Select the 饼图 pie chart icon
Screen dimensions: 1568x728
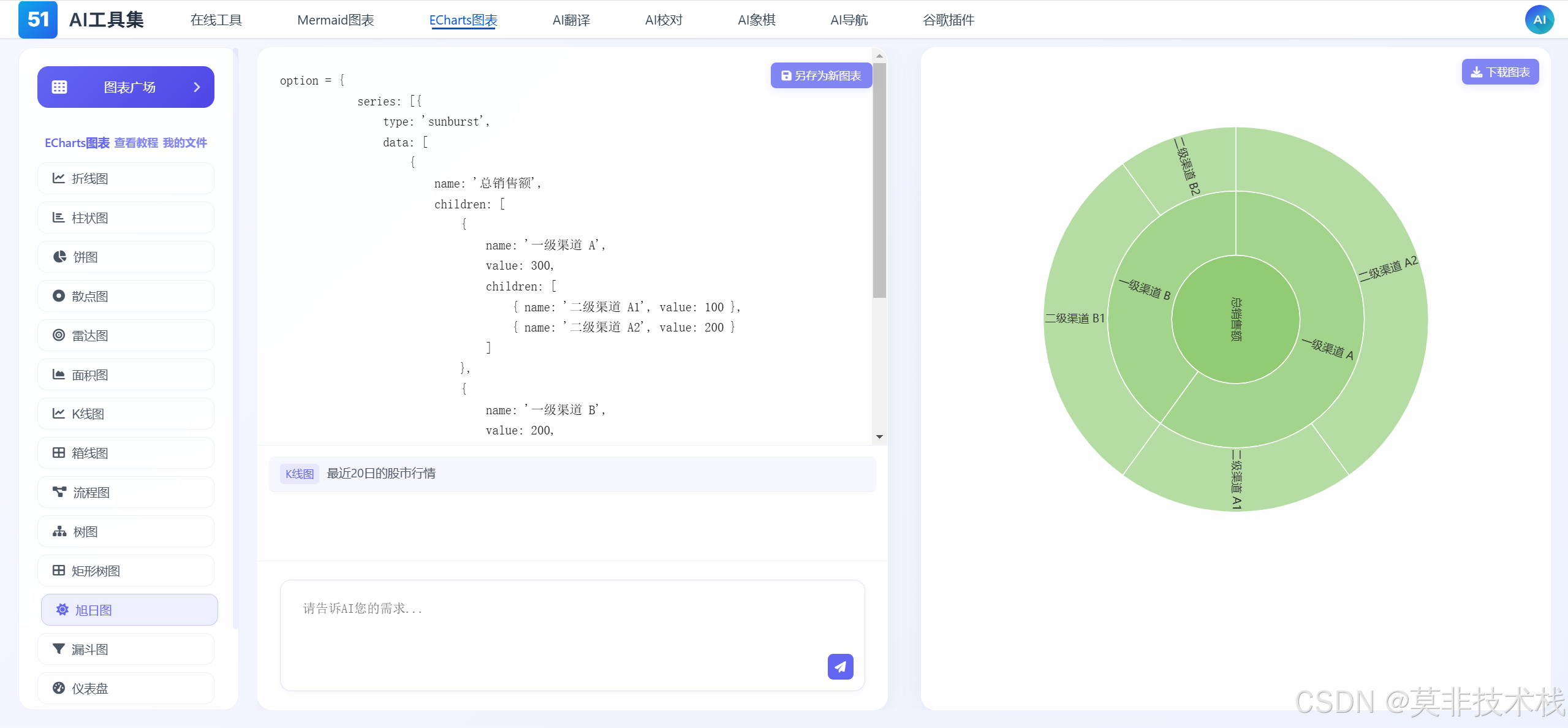[59, 257]
